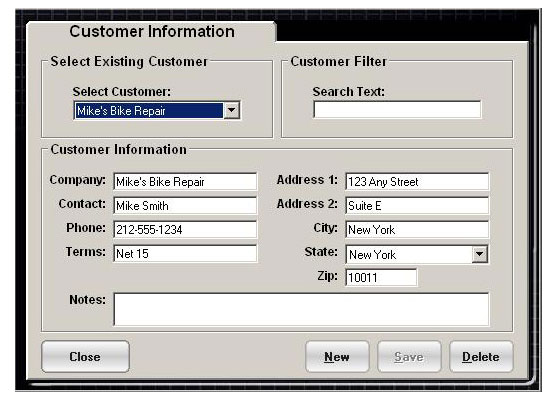Create a customer with the New button
This screenshot has width=558, height=400.
(x=337, y=357)
